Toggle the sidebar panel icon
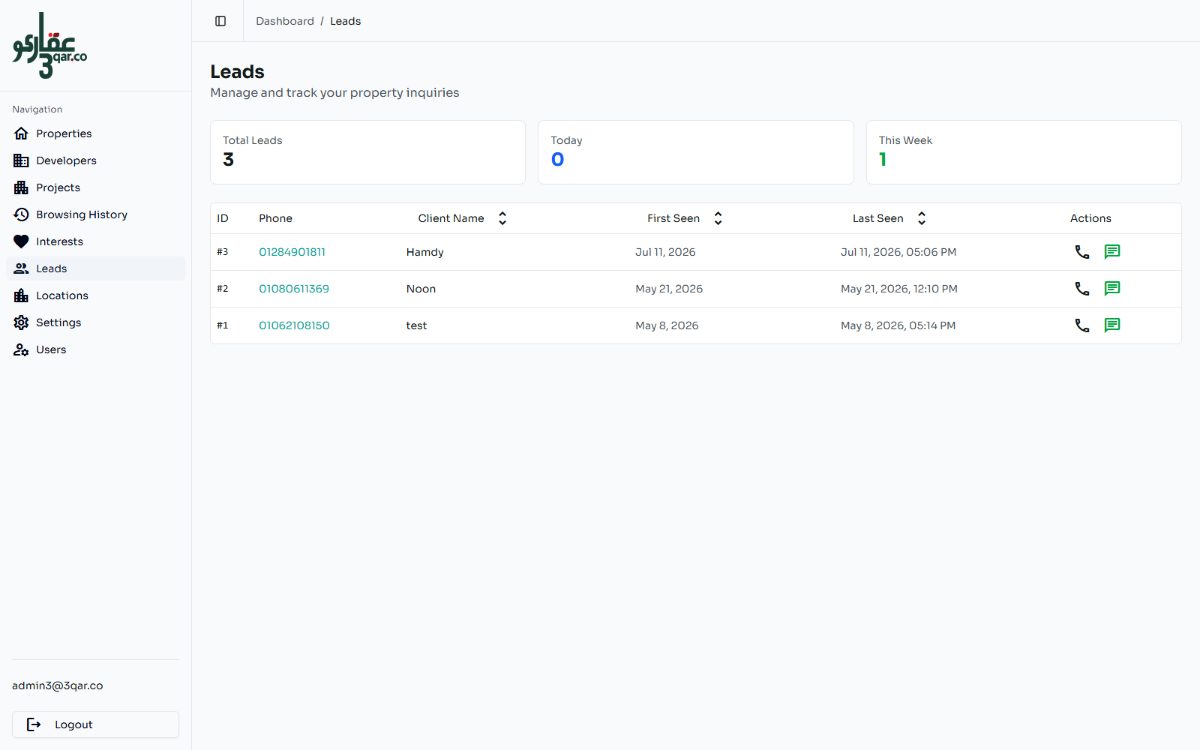Image resolution: width=1200 pixels, height=750 pixels. 220,21
